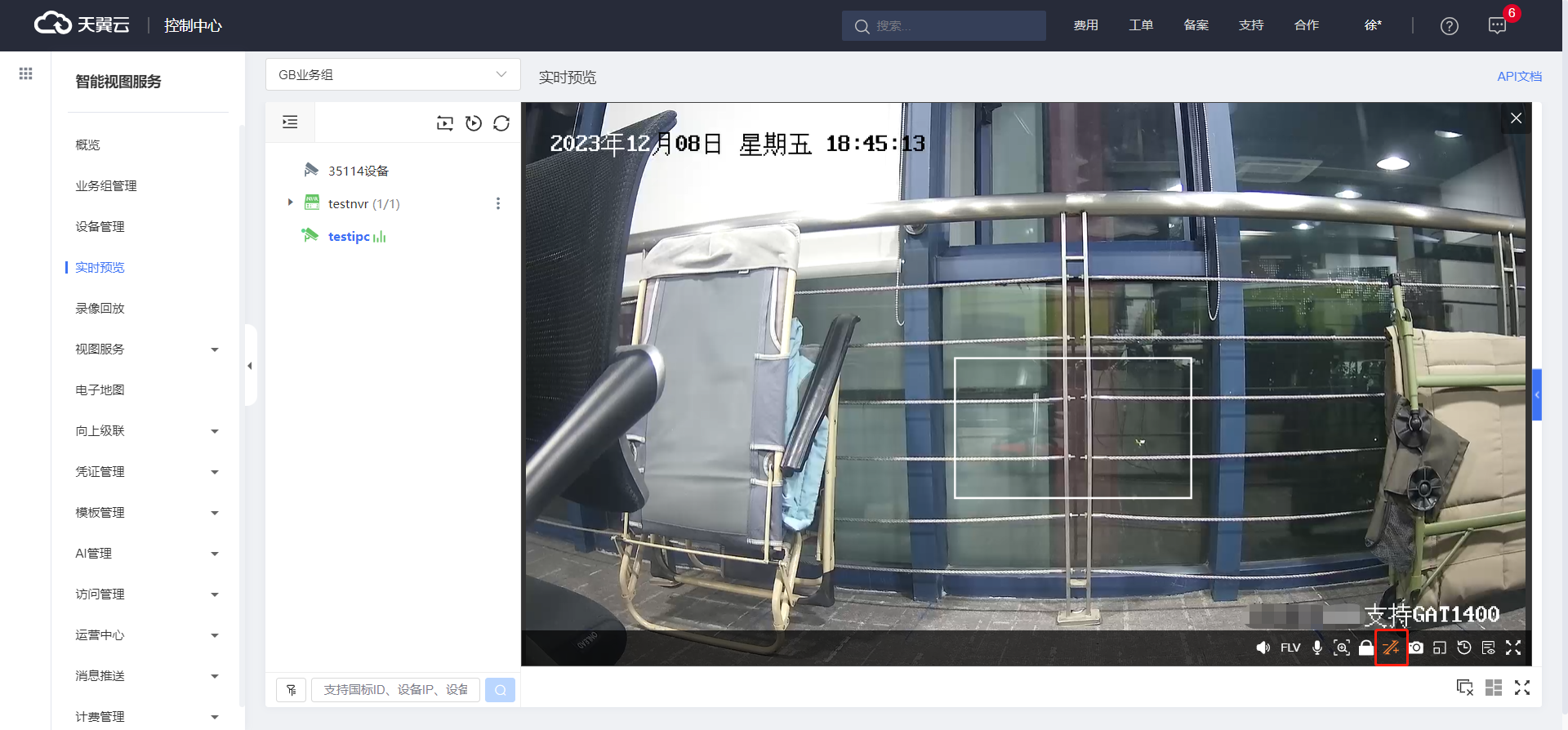1568x730 pixels.
Task: Open recording playback clock icon
Action: (1464, 648)
